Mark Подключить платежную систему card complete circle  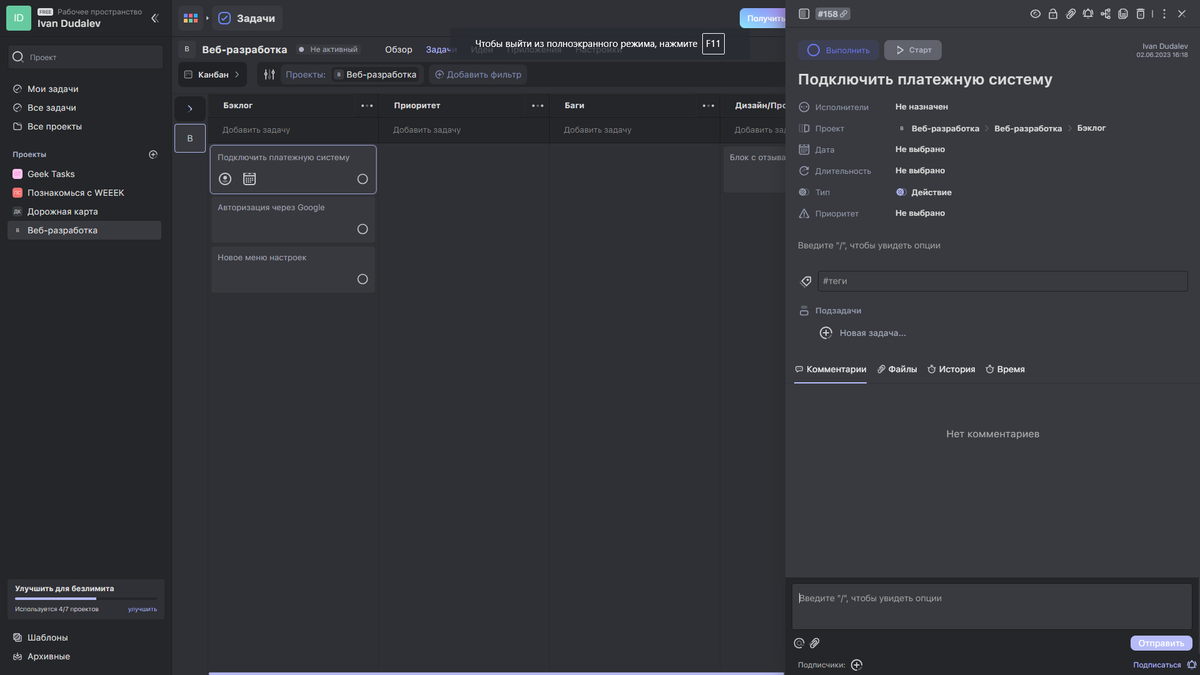363,179
